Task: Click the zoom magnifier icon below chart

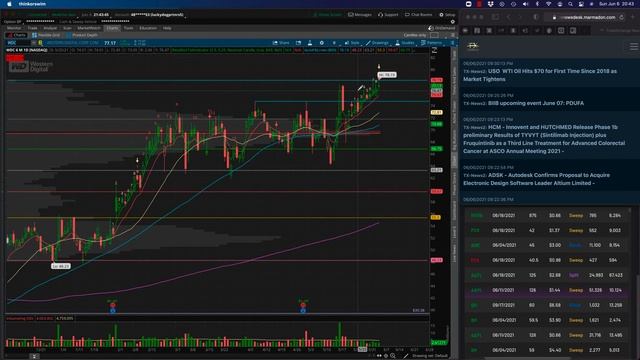Action: click(x=393, y=356)
